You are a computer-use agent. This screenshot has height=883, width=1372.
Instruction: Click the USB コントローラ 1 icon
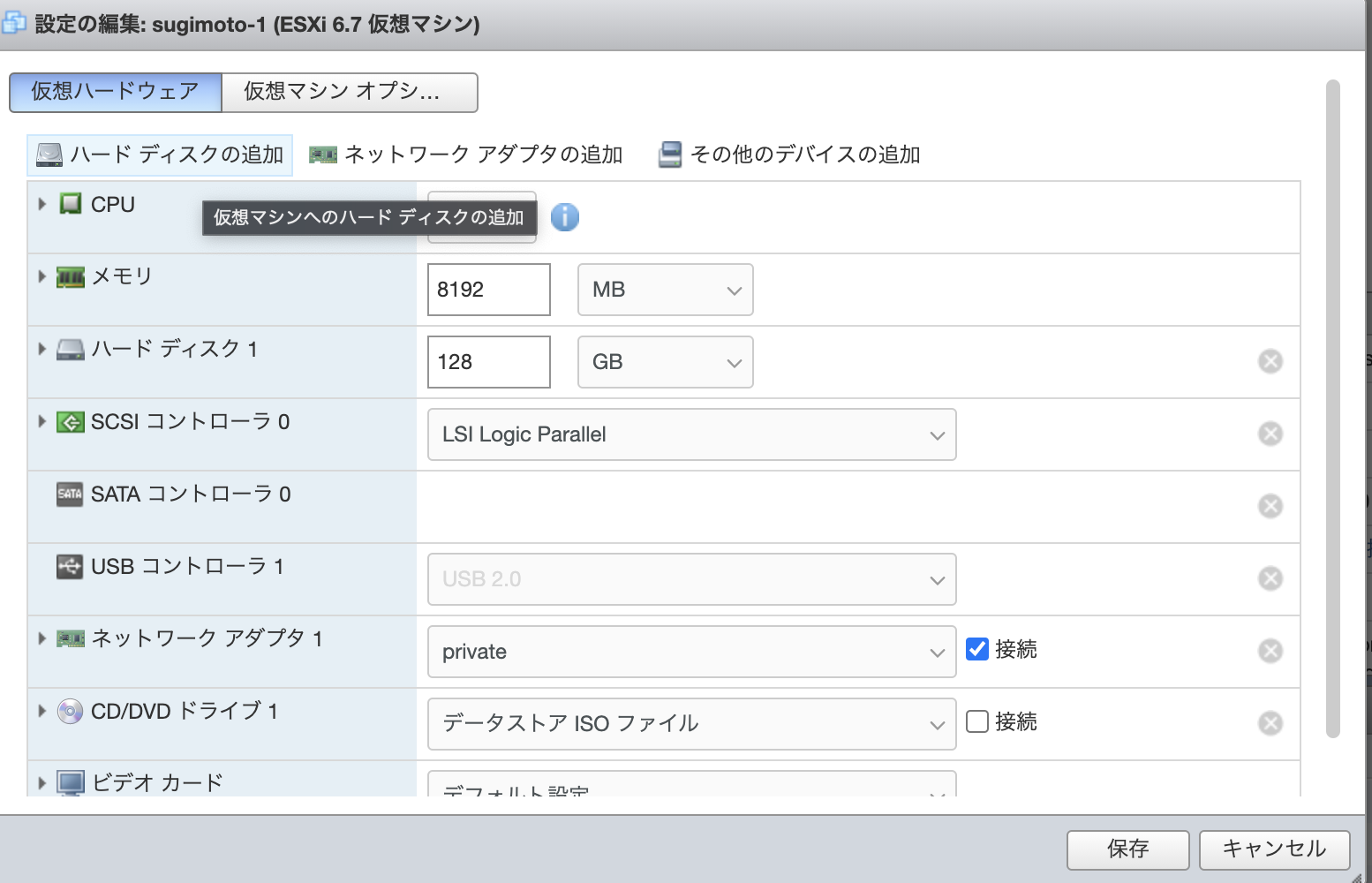pyautogui.click(x=69, y=568)
